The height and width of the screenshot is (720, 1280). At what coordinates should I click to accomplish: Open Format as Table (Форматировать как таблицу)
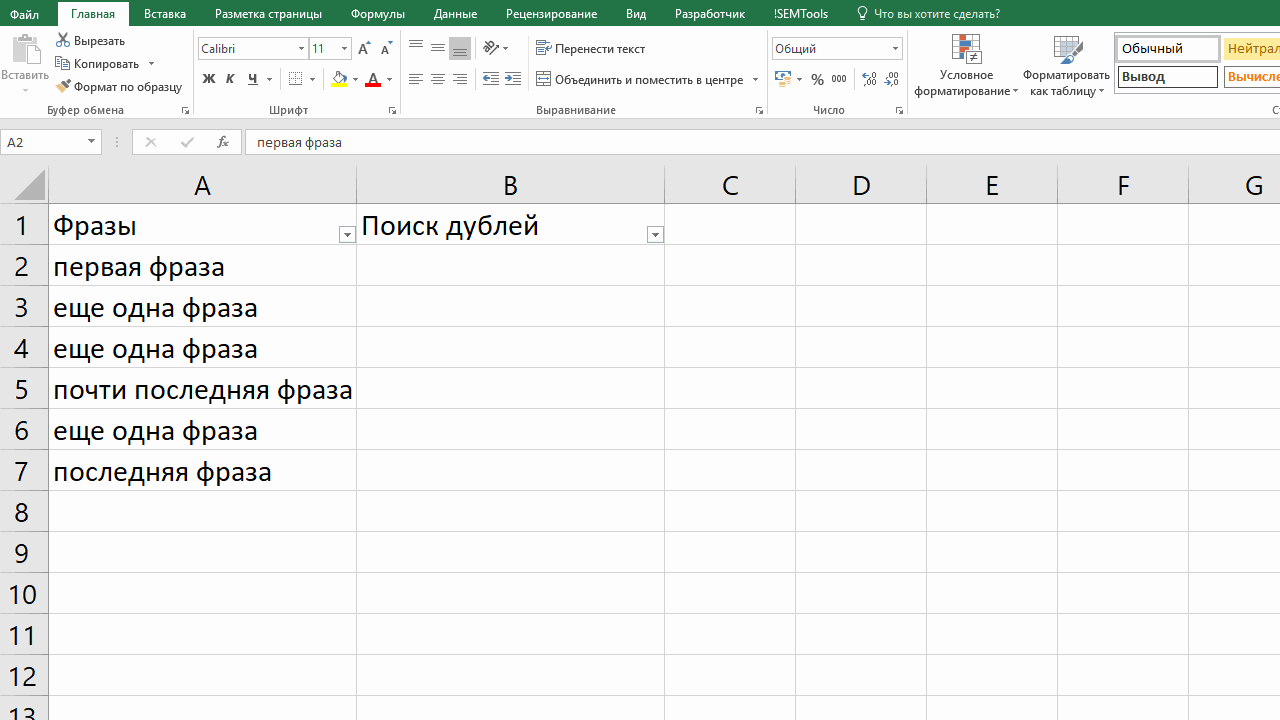coord(1067,66)
